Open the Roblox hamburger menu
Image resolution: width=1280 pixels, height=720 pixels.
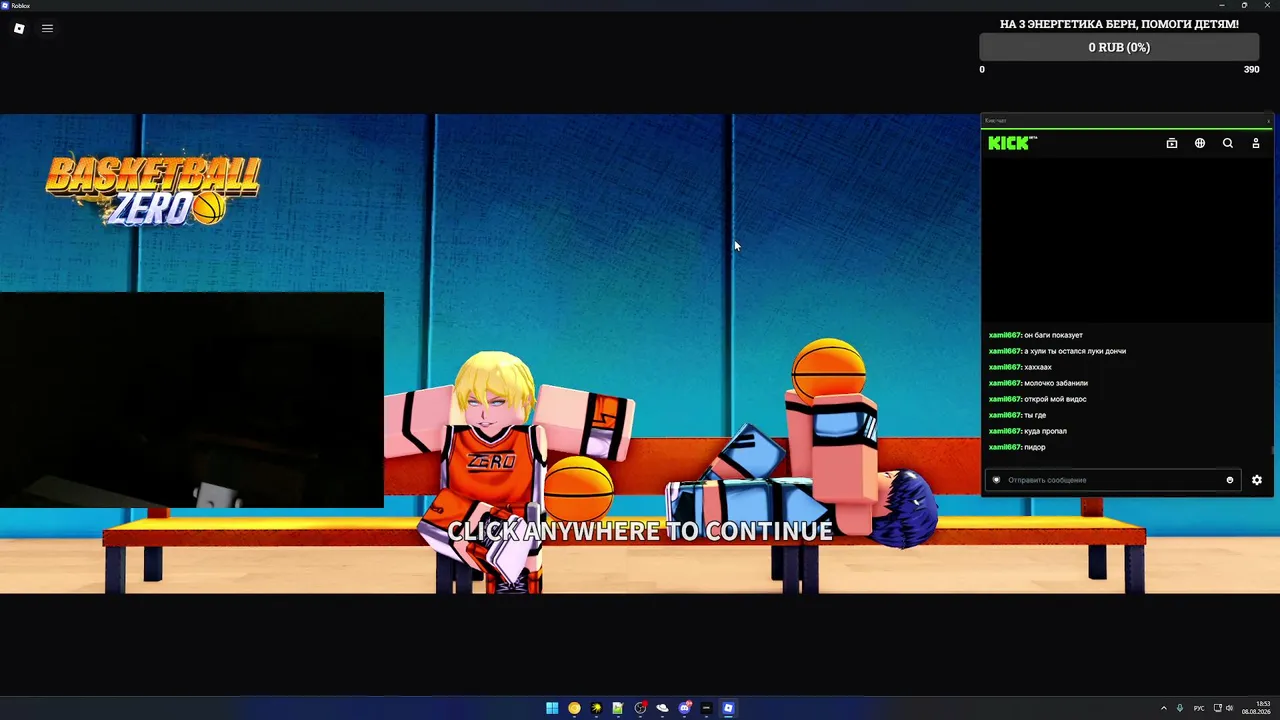pos(47,28)
